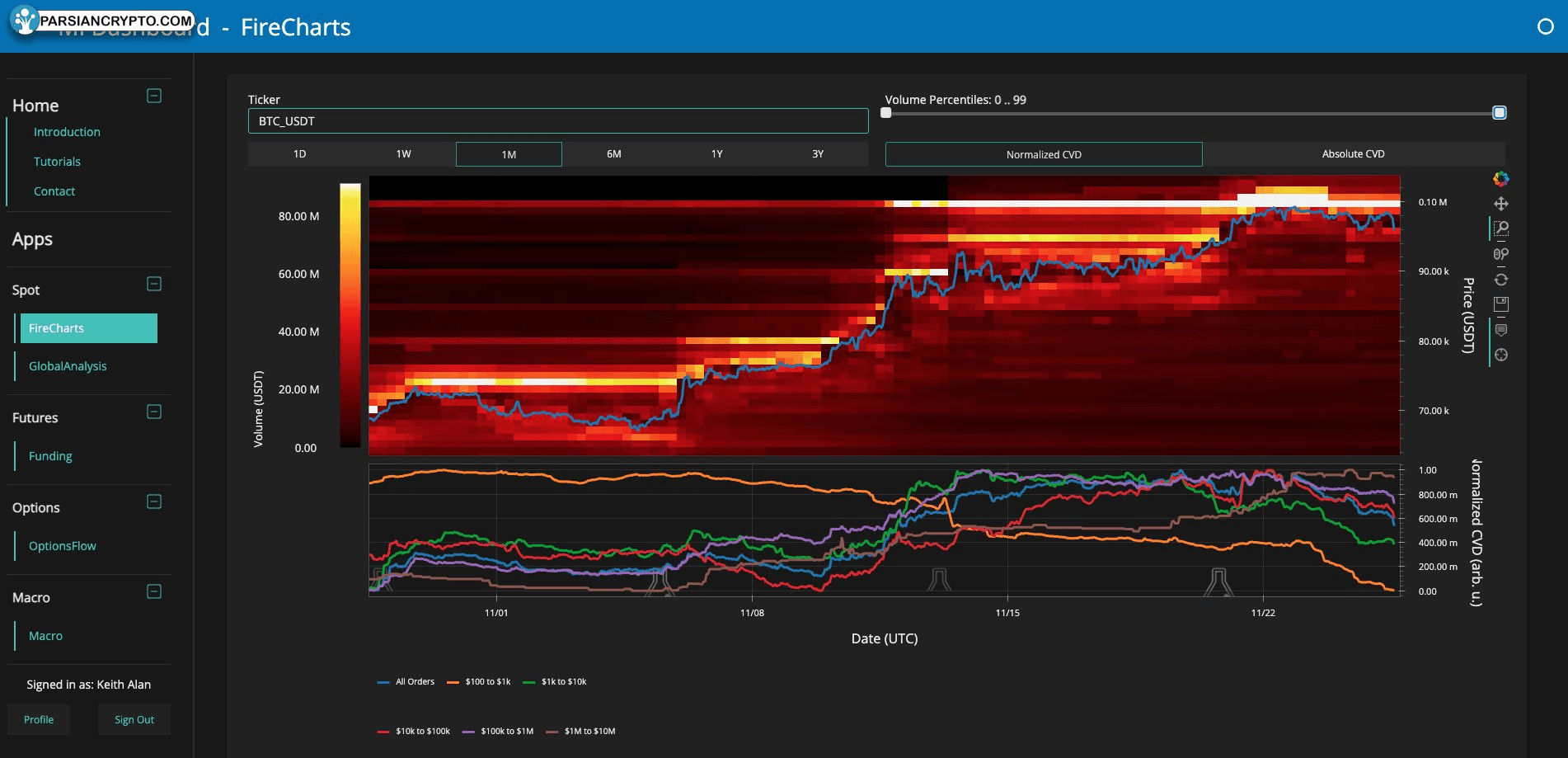Open the GlobalAnalysis link

tap(68, 366)
